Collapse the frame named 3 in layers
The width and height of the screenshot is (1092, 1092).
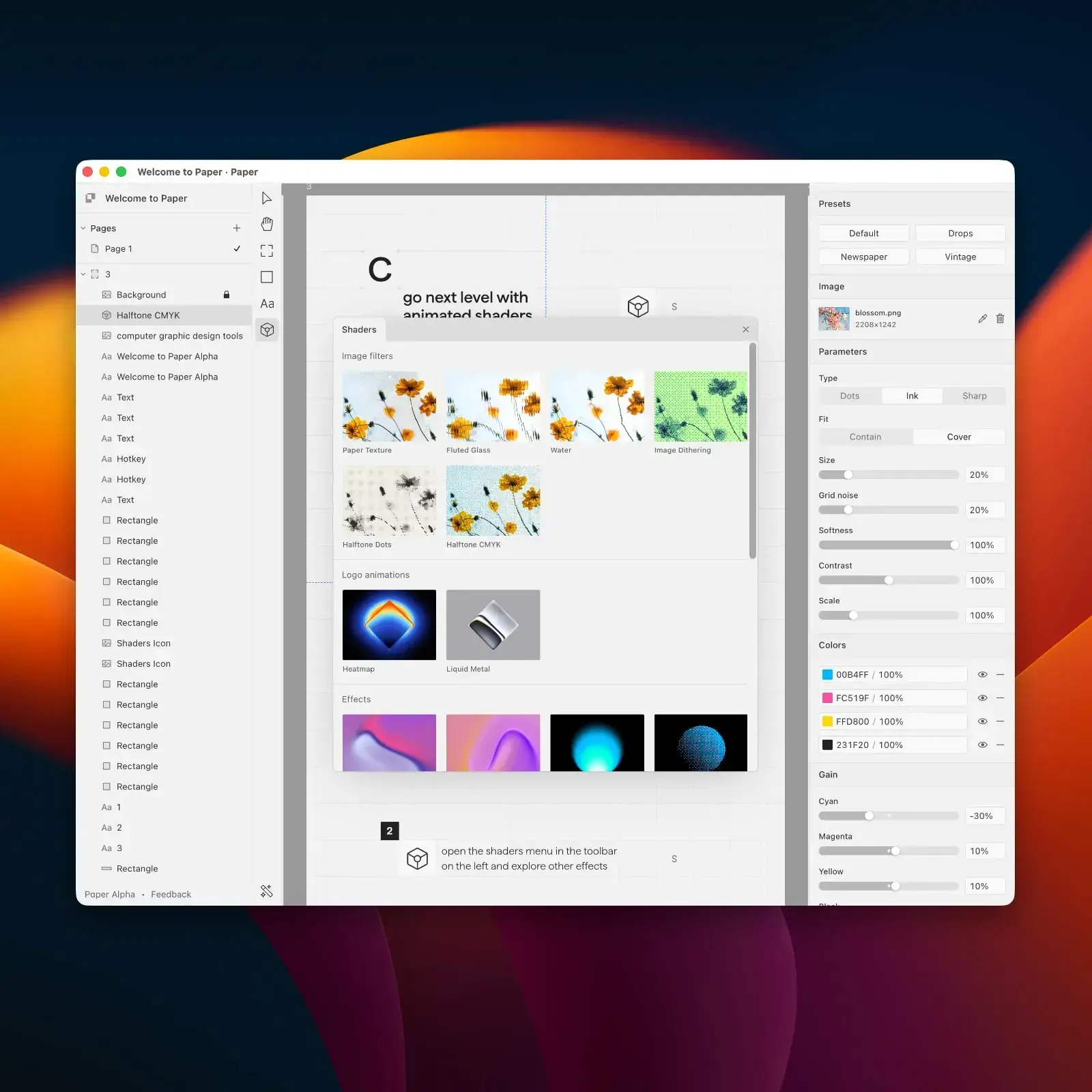[x=83, y=274]
